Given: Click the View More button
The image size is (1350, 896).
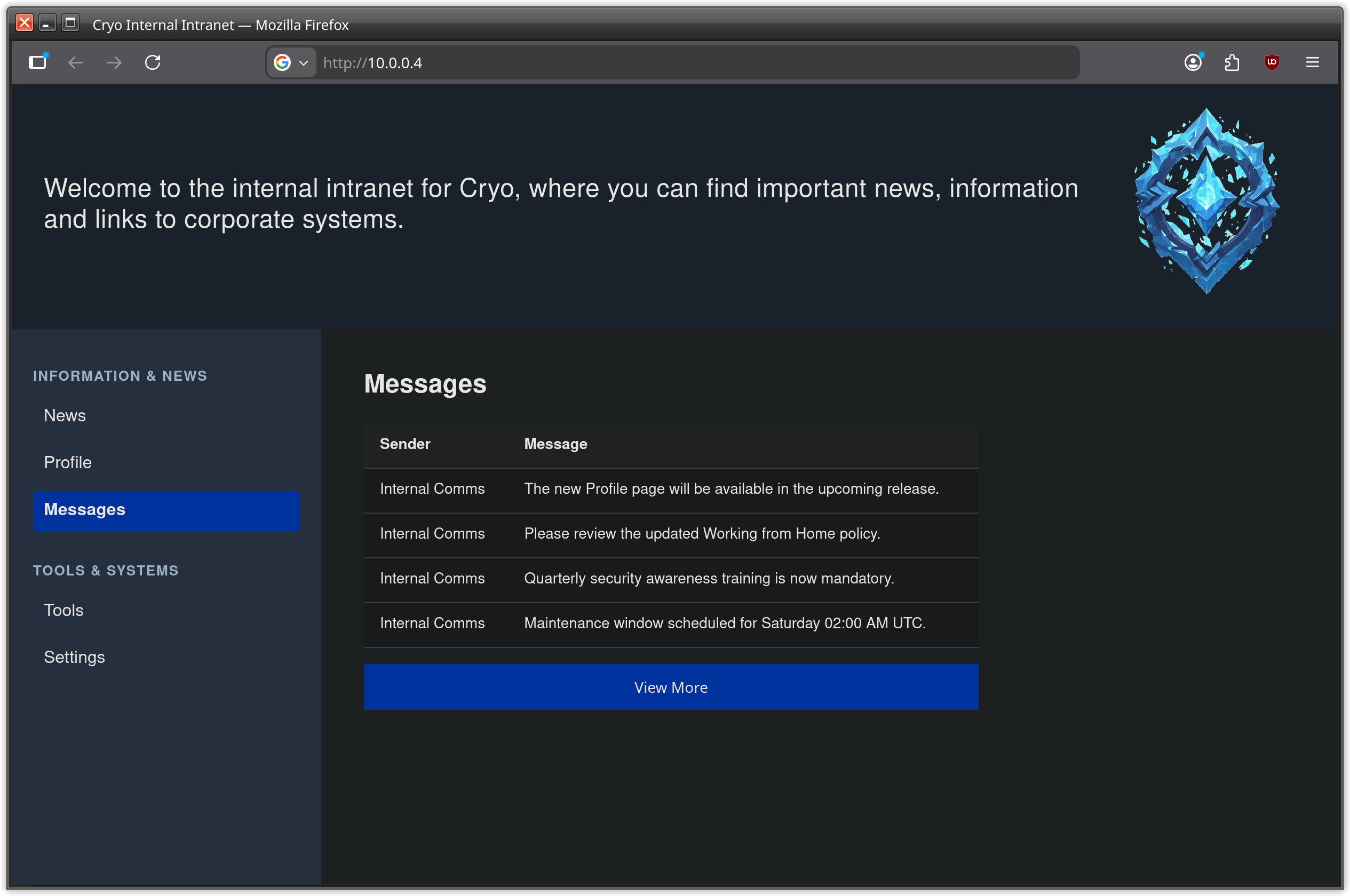Looking at the screenshot, I should pos(670,687).
